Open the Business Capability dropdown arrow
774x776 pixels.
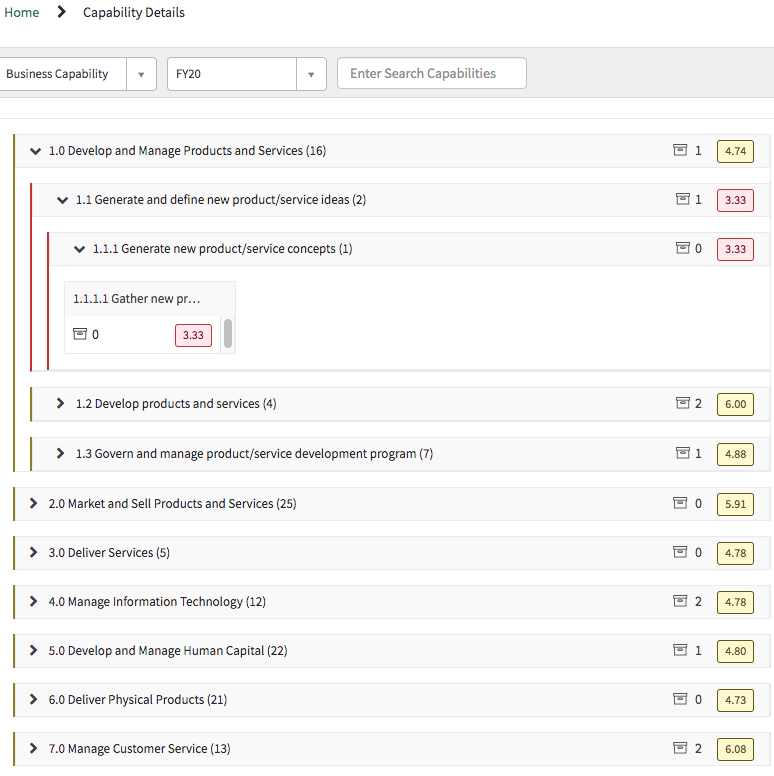[x=141, y=74]
